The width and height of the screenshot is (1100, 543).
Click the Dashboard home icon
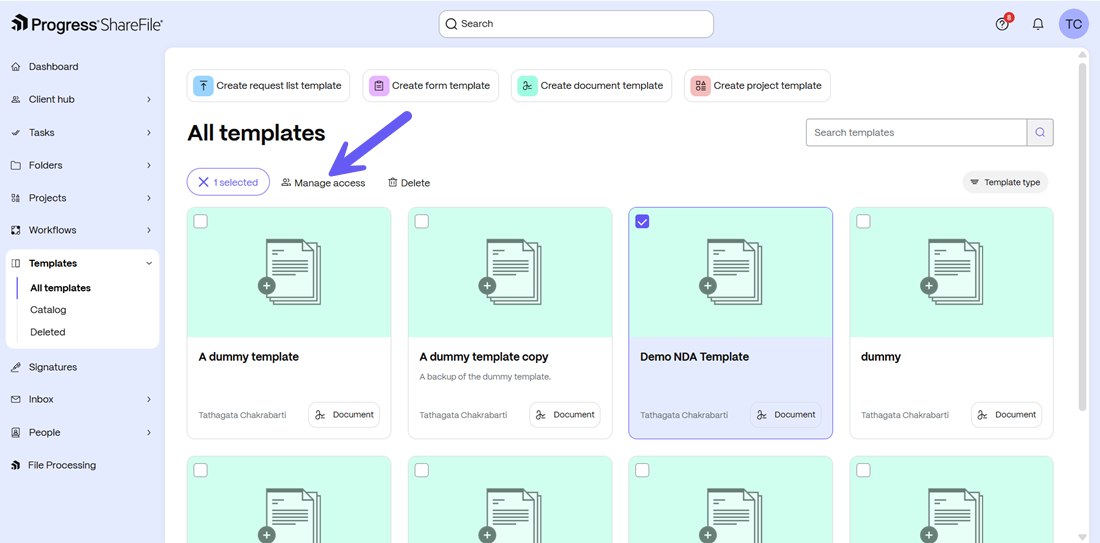point(15,67)
